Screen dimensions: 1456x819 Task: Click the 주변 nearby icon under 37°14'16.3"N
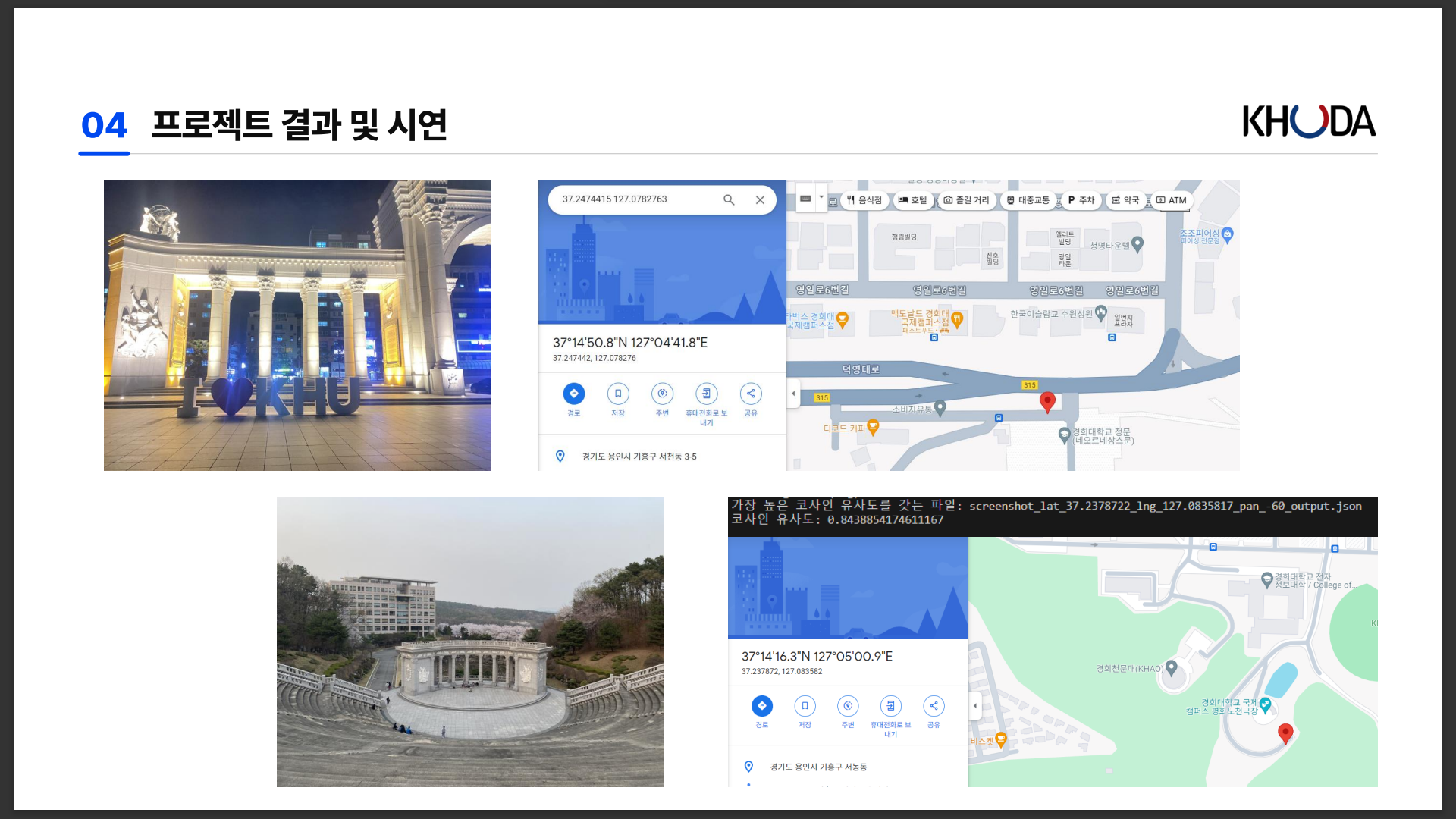pos(848,706)
